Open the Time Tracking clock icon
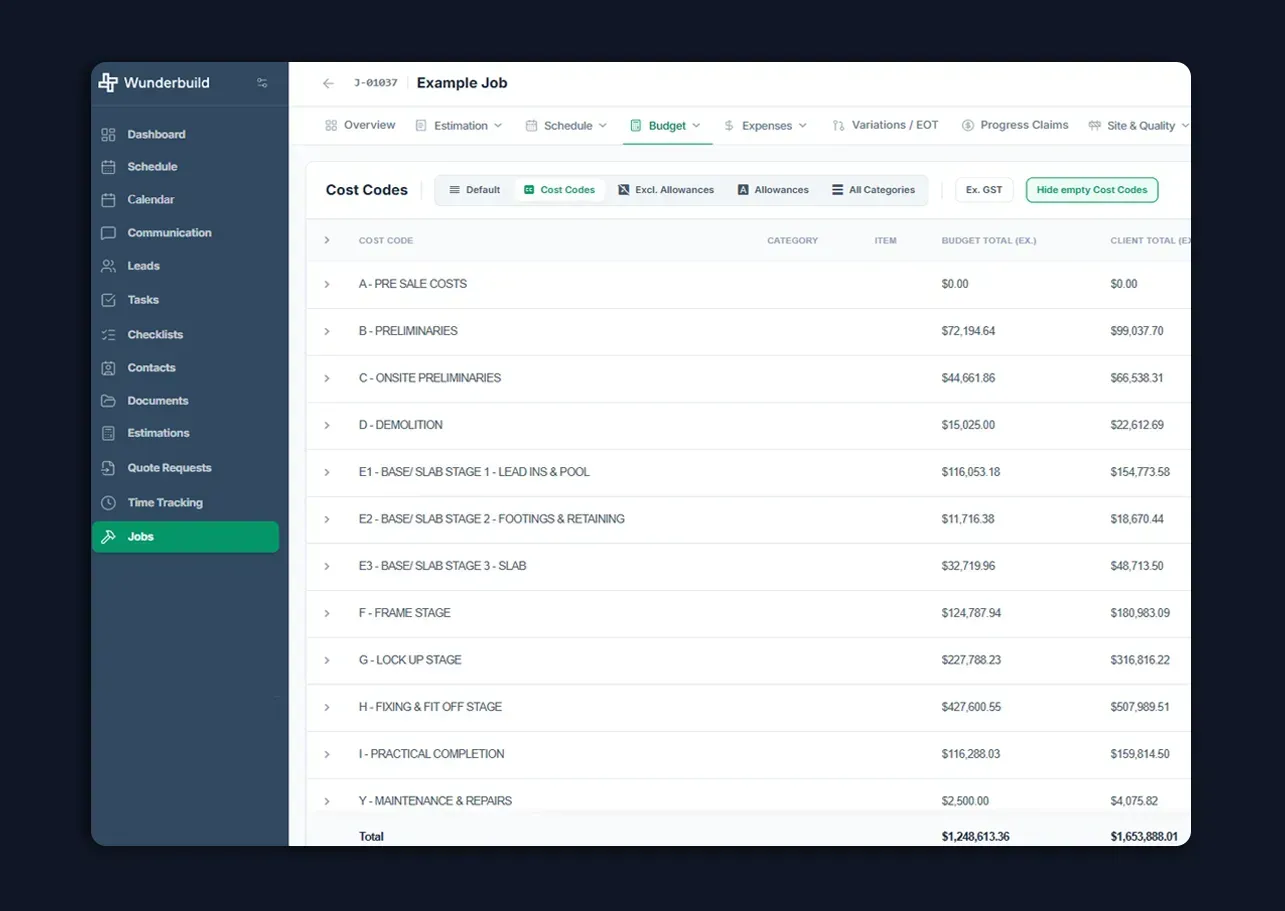 108,502
